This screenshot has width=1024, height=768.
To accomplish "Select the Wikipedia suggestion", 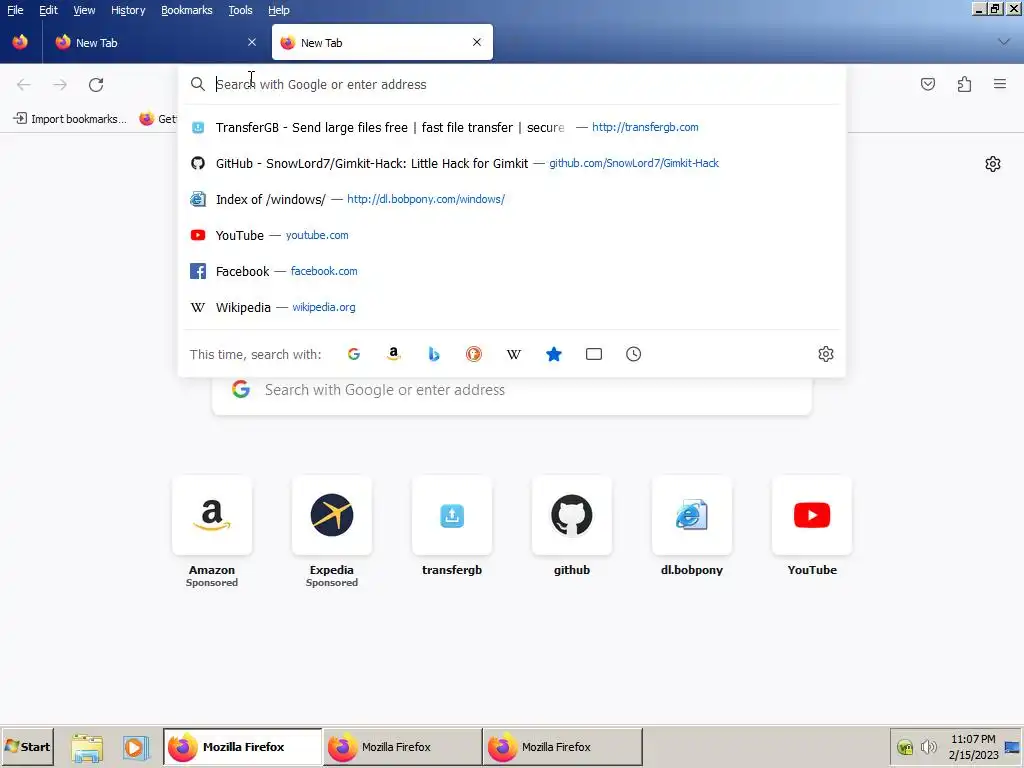I will pyautogui.click(x=511, y=307).
